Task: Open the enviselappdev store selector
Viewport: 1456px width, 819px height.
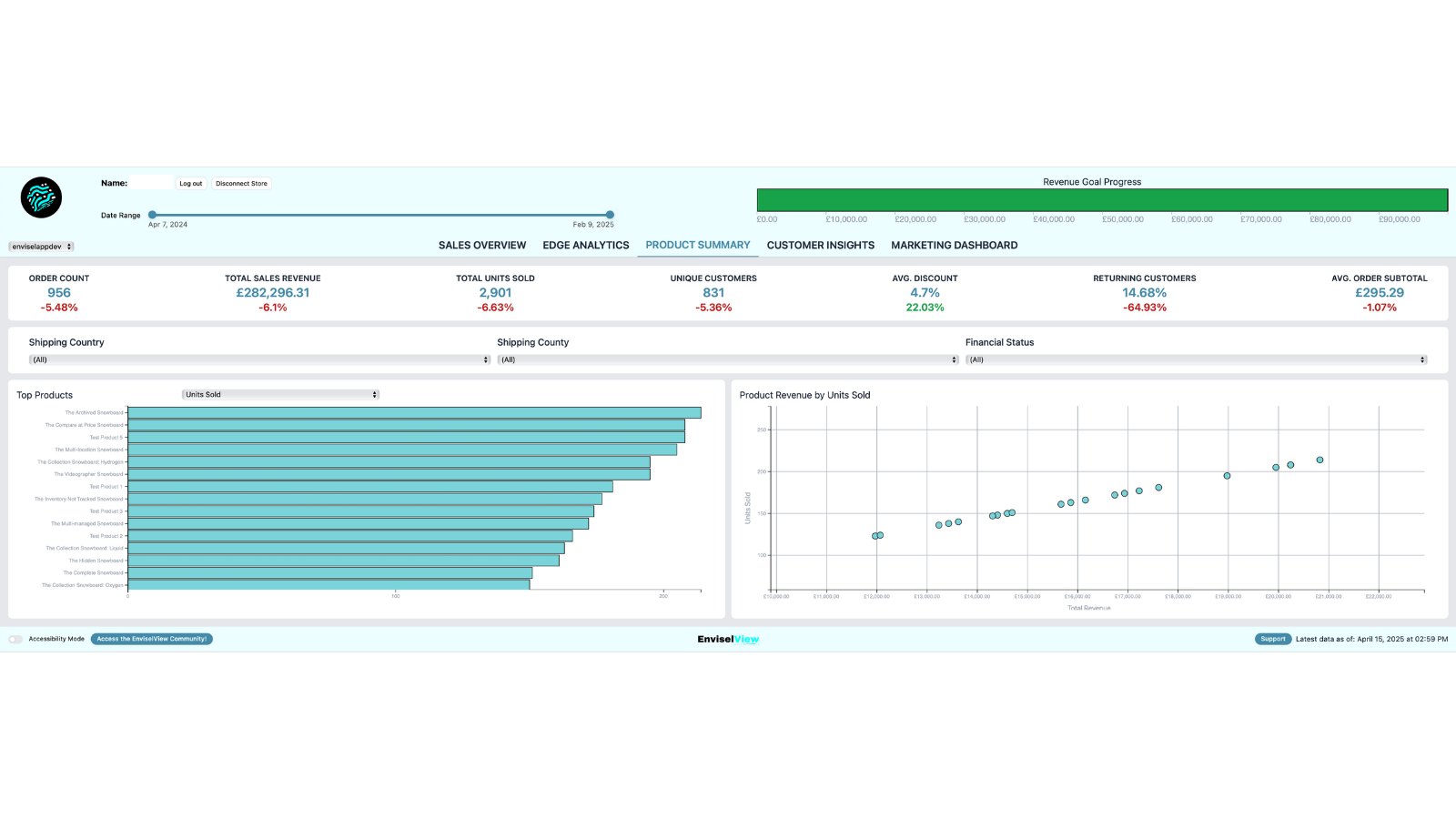Action: click(41, 247)
